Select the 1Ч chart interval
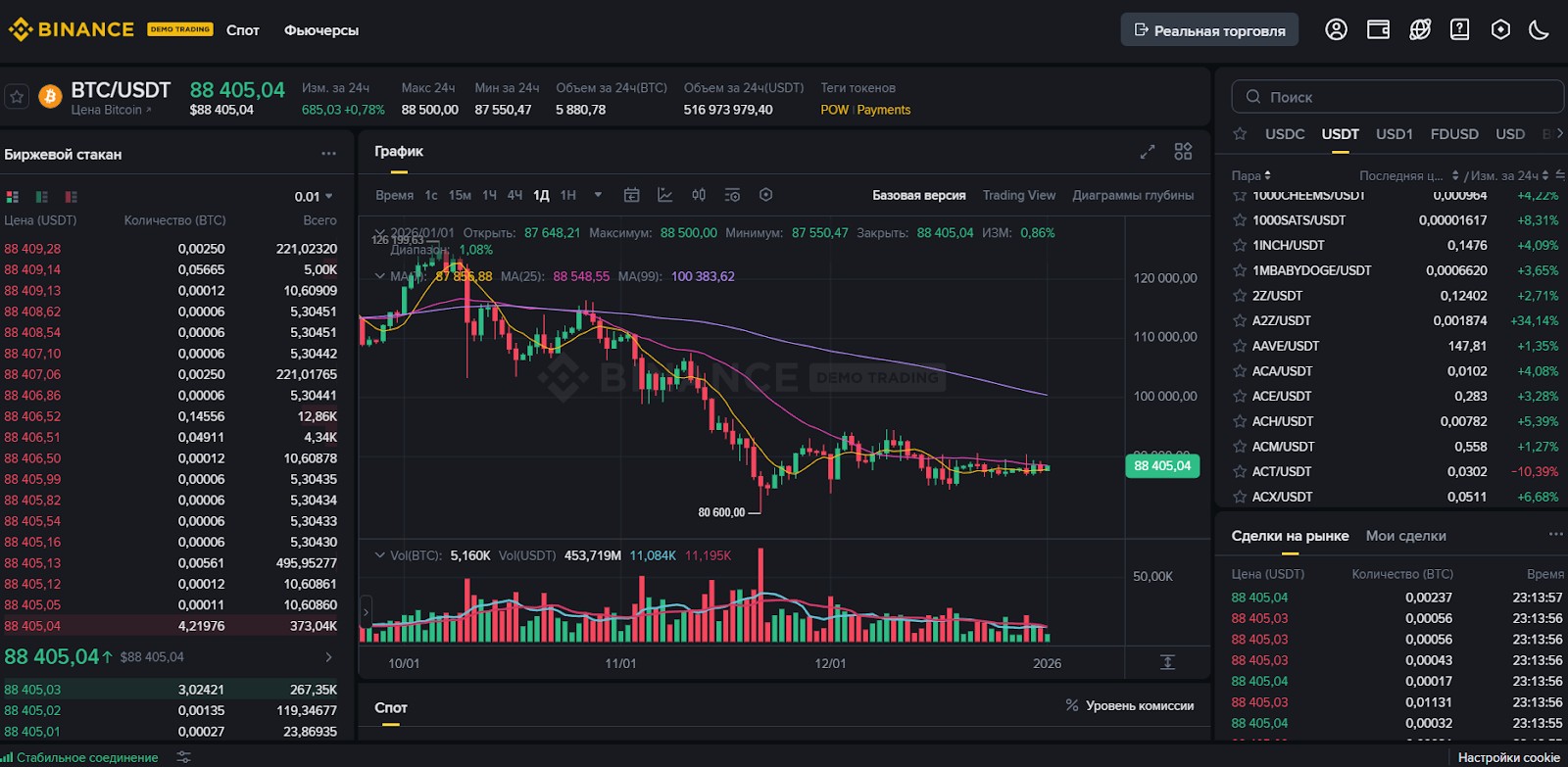Screen dimensions: 1568x767 489,195
